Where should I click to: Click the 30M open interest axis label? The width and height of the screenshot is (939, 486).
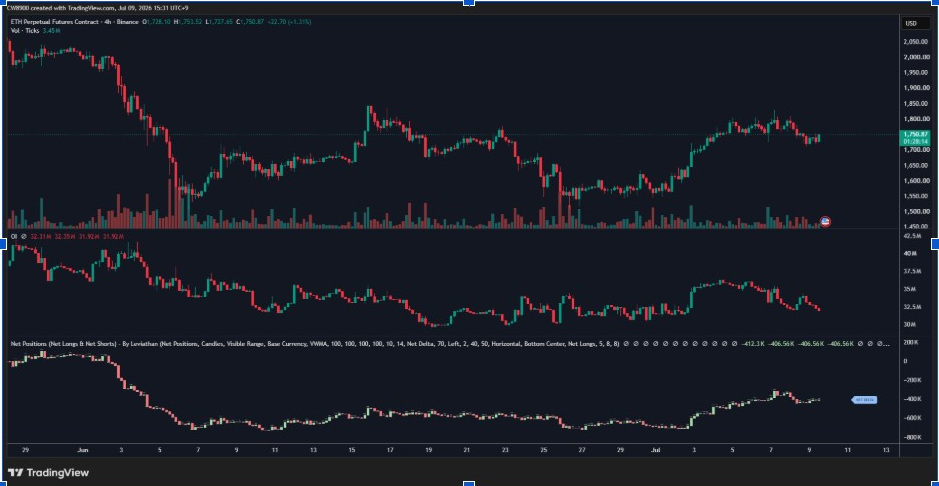coord(910,324)
